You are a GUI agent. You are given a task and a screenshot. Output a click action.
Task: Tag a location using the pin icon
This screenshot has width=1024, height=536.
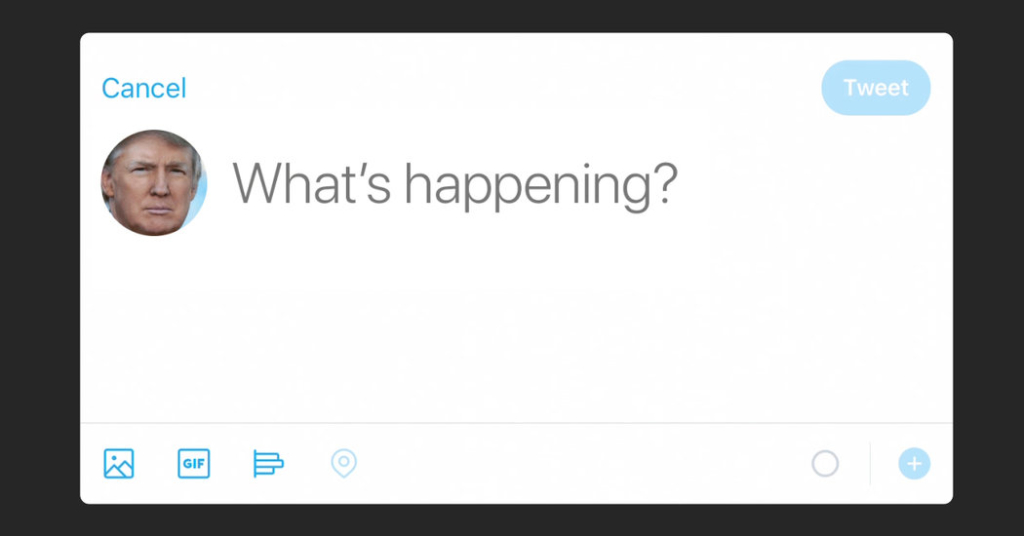[344, 464]
